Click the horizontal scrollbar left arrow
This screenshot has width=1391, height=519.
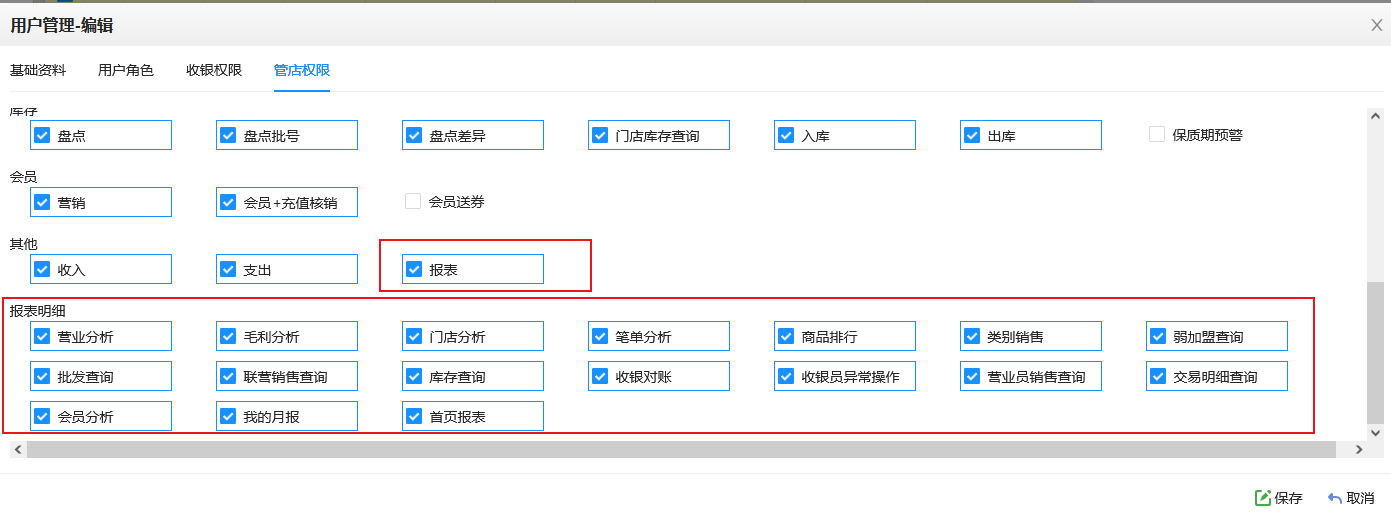[x=17, y=450]
